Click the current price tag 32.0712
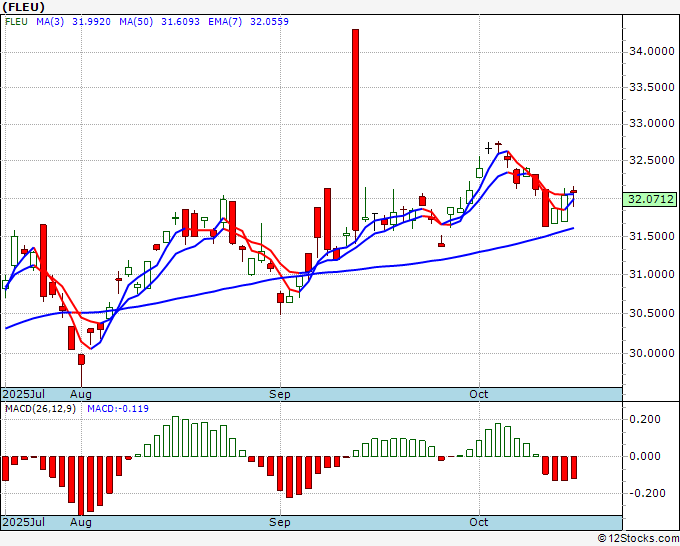 [x=650, y=199]
